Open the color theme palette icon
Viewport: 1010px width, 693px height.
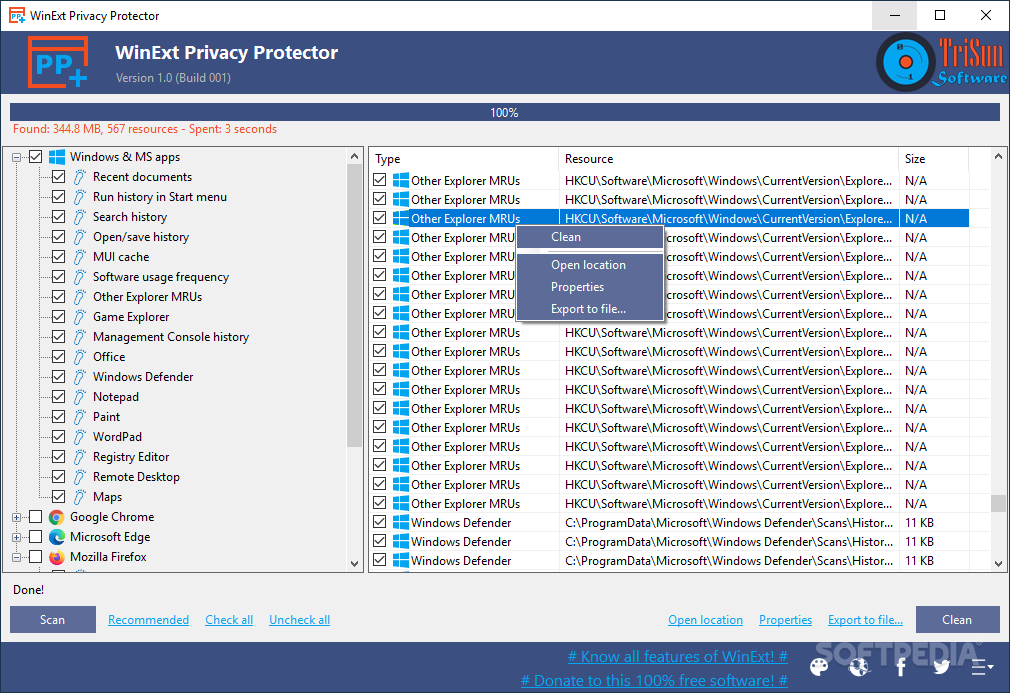point(819,667)
